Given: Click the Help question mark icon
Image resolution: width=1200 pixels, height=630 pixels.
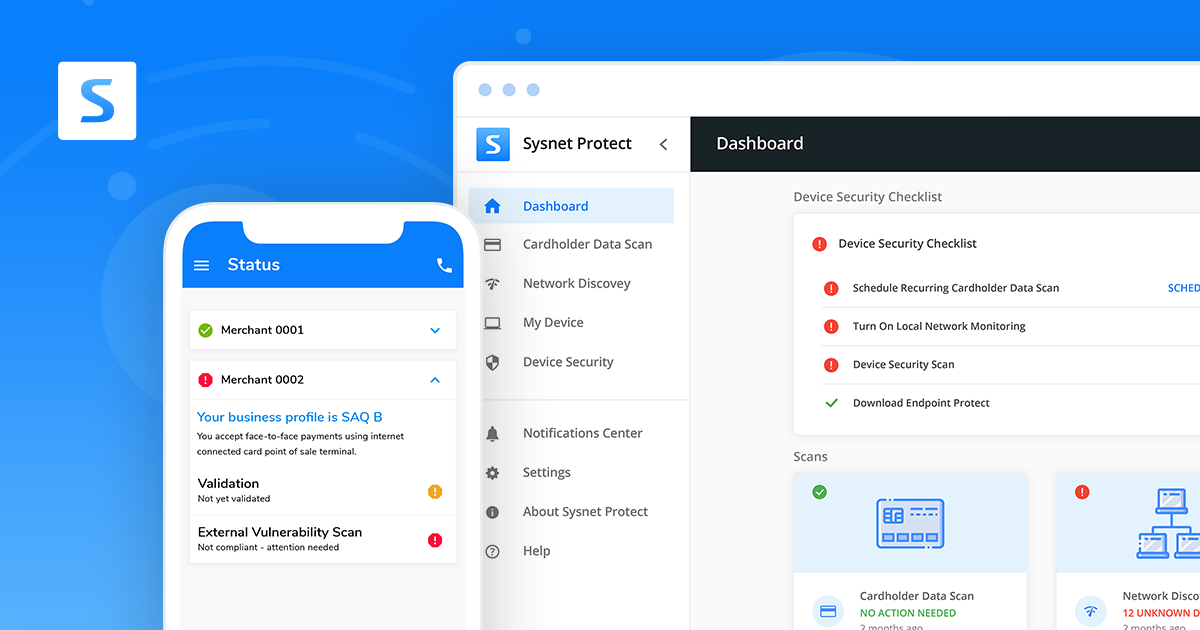Looking at the screenshot, I should tap(492, 550).
